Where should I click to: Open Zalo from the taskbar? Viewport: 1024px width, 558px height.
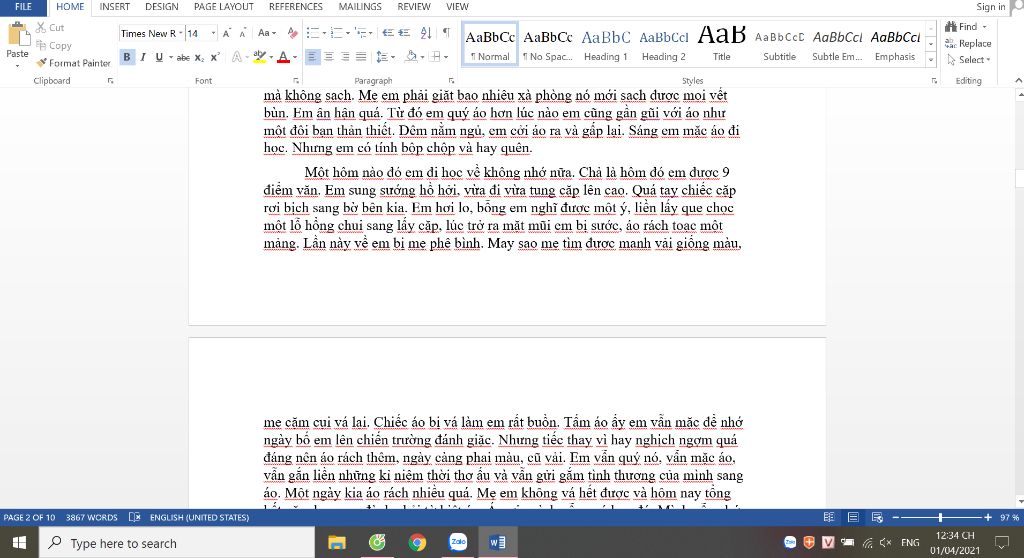pyautogui.click(x=458, y=542)
